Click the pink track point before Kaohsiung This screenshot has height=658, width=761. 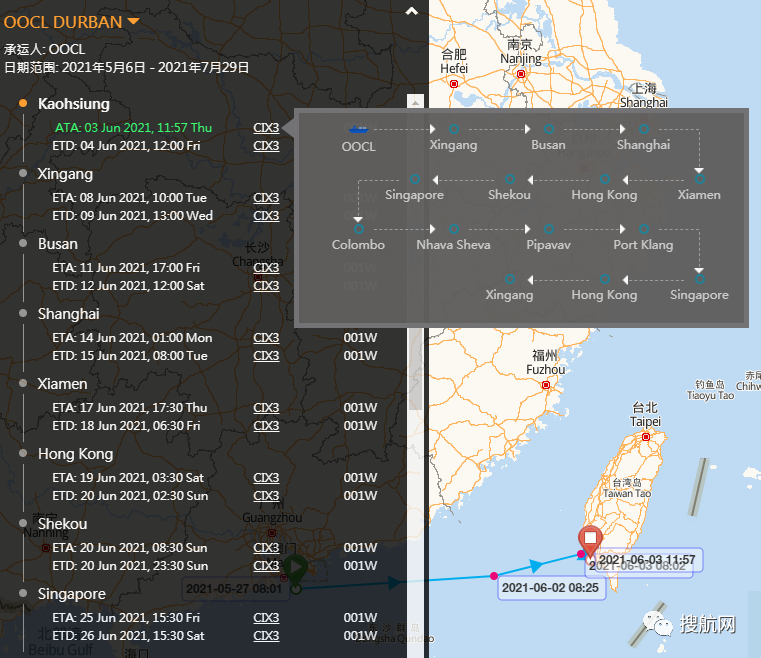point(494,575)
